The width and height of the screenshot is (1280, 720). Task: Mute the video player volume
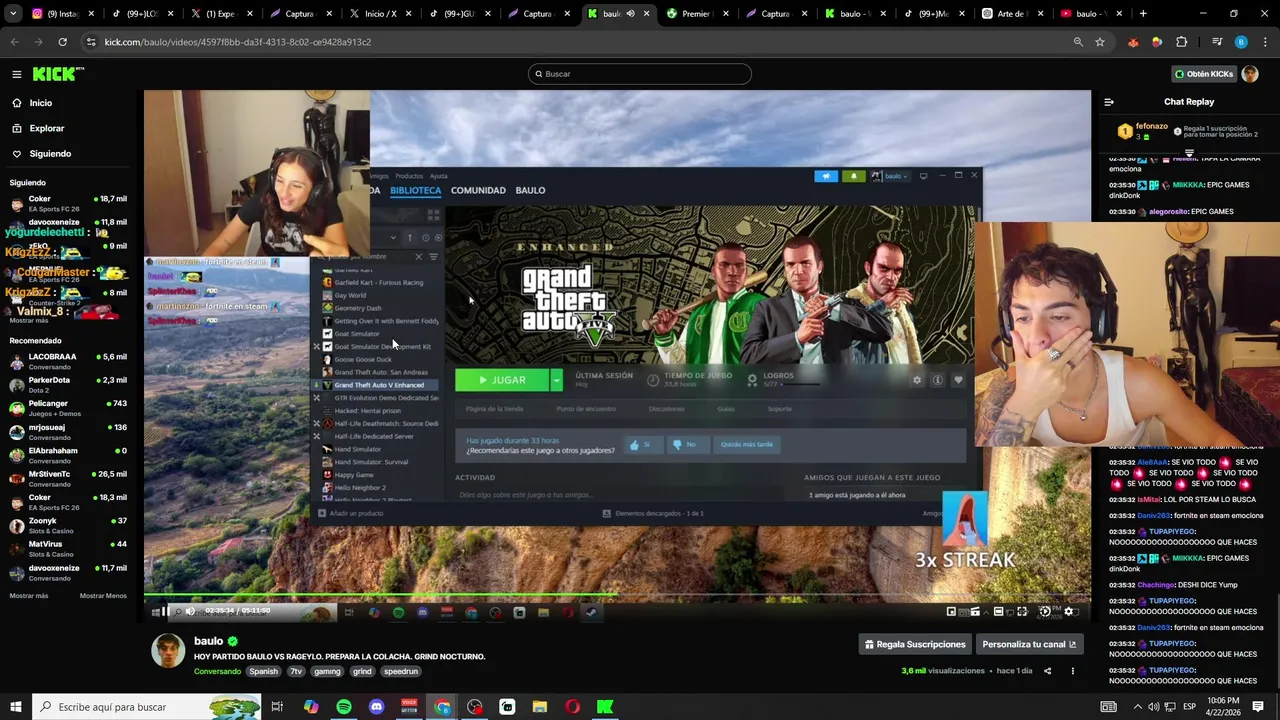[x=190, y=611]
